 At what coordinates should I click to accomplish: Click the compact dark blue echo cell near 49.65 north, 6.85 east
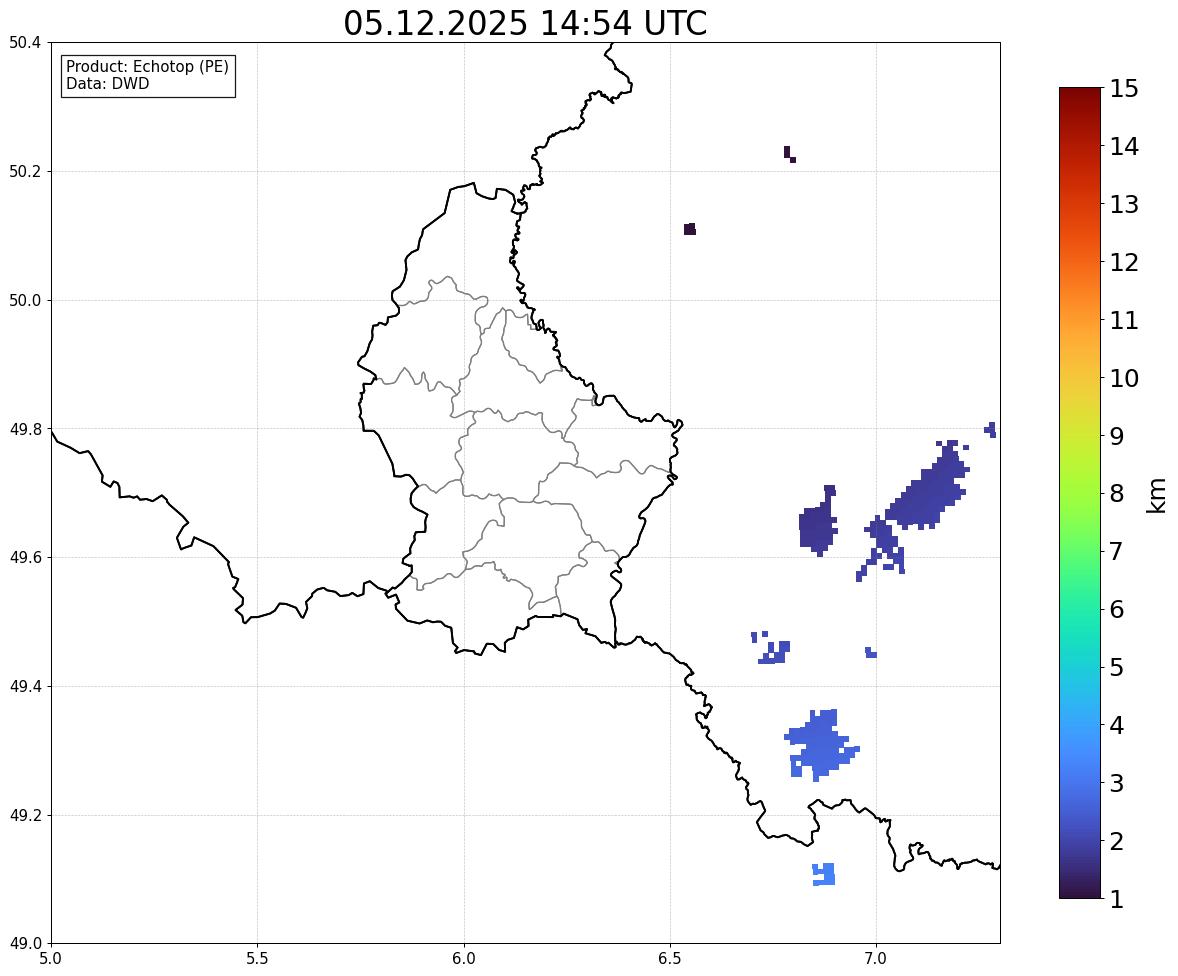click(817, 523)
